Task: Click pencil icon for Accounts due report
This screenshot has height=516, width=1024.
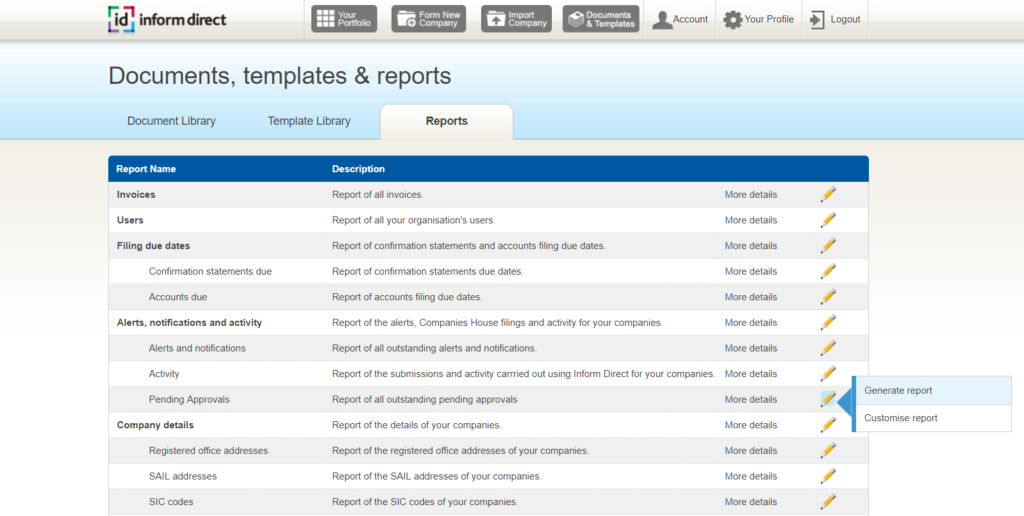Action: (x=828, y=297)
